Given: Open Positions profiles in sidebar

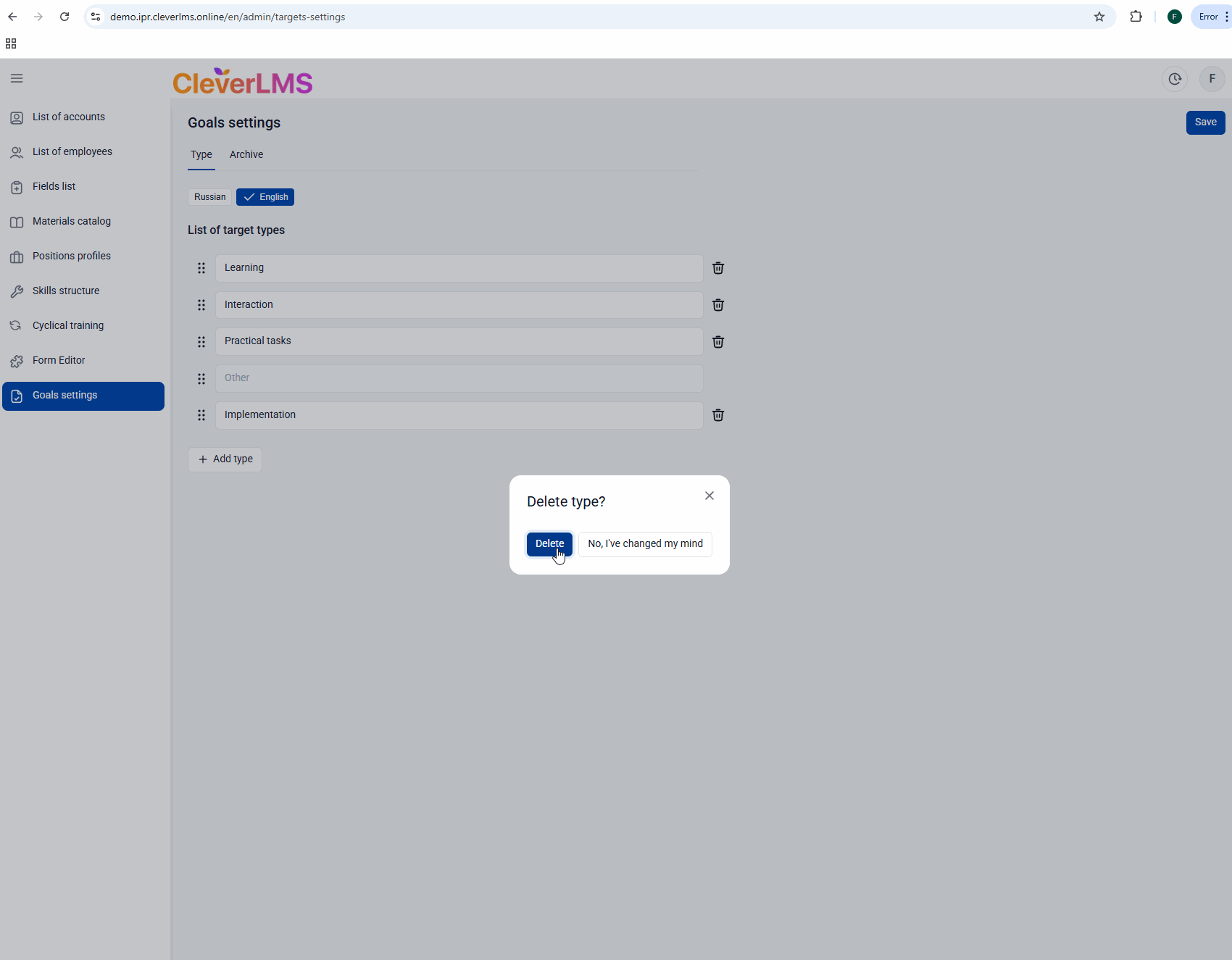Looking at the screenshot, I should 83,256.
